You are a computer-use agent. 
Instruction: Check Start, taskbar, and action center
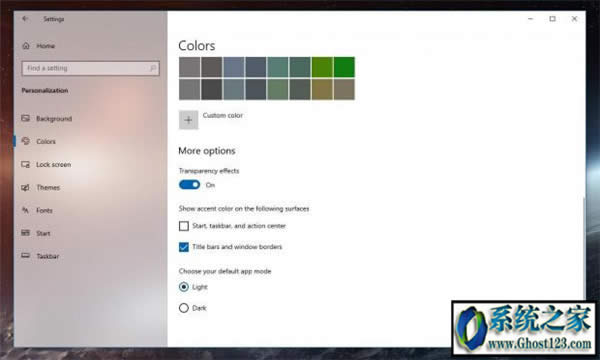point(184,226)
